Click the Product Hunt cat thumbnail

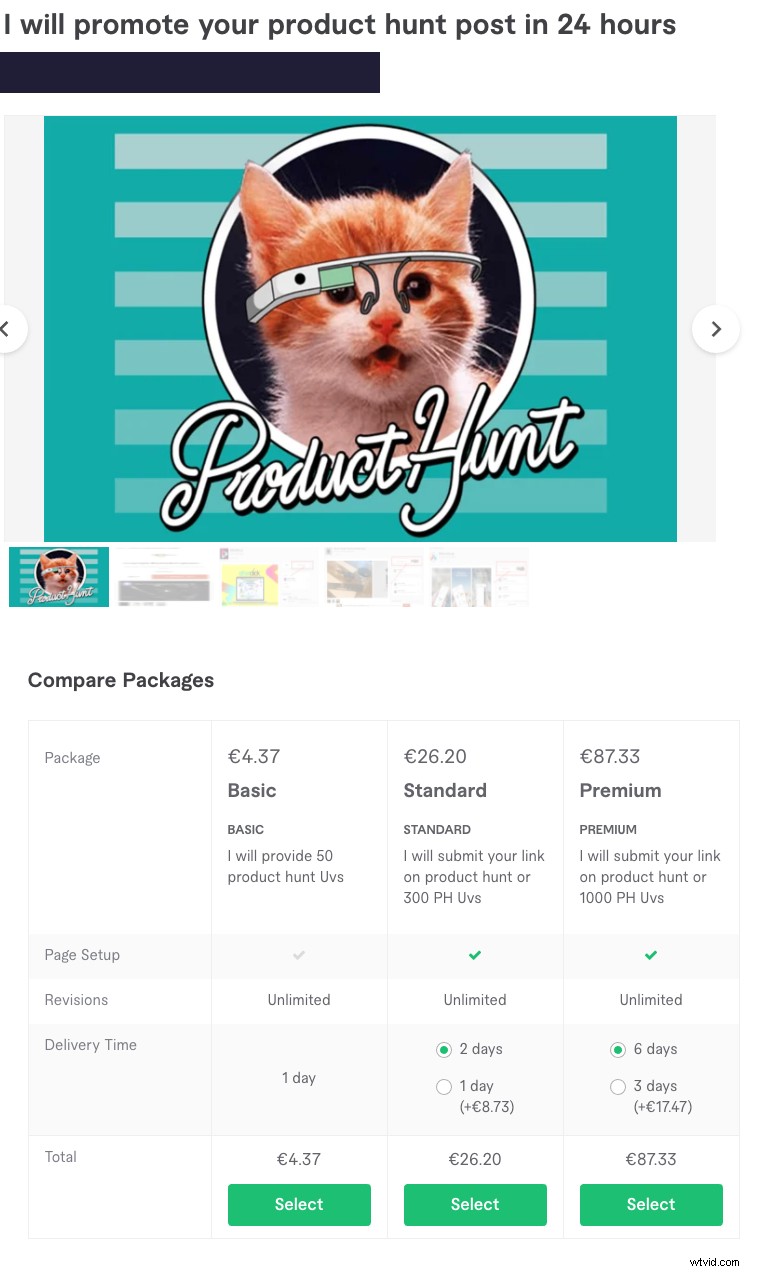click(x=58, y=577)
